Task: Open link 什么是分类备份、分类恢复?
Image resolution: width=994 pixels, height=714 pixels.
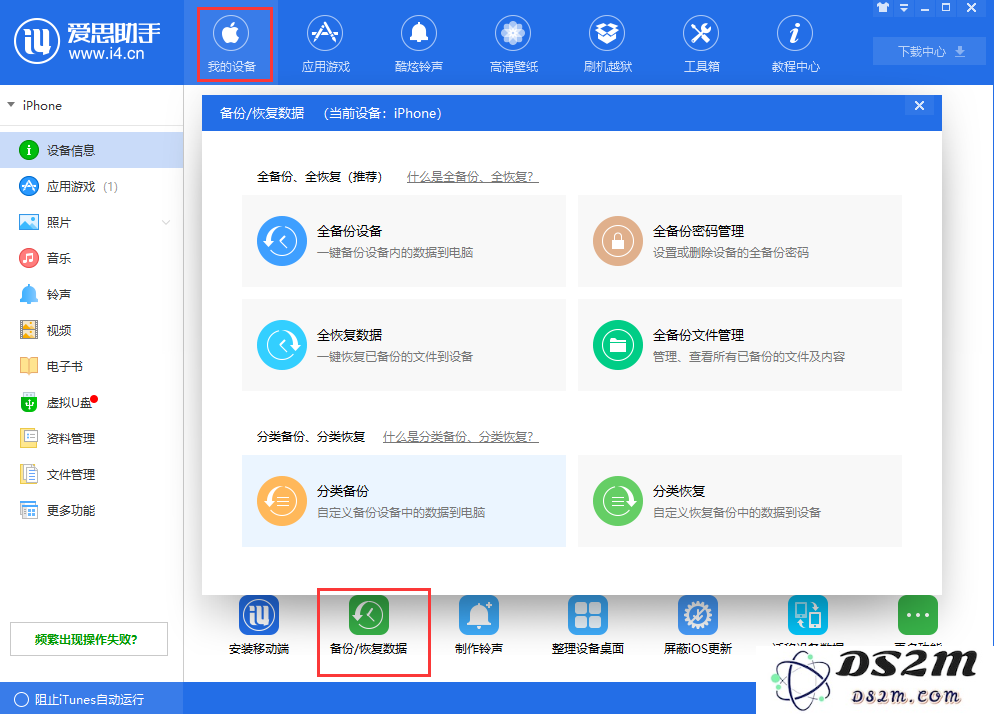Action: [x=460, y=437]
